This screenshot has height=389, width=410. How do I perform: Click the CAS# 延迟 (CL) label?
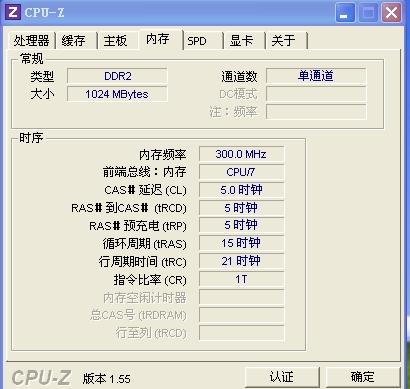pos(145,190)
